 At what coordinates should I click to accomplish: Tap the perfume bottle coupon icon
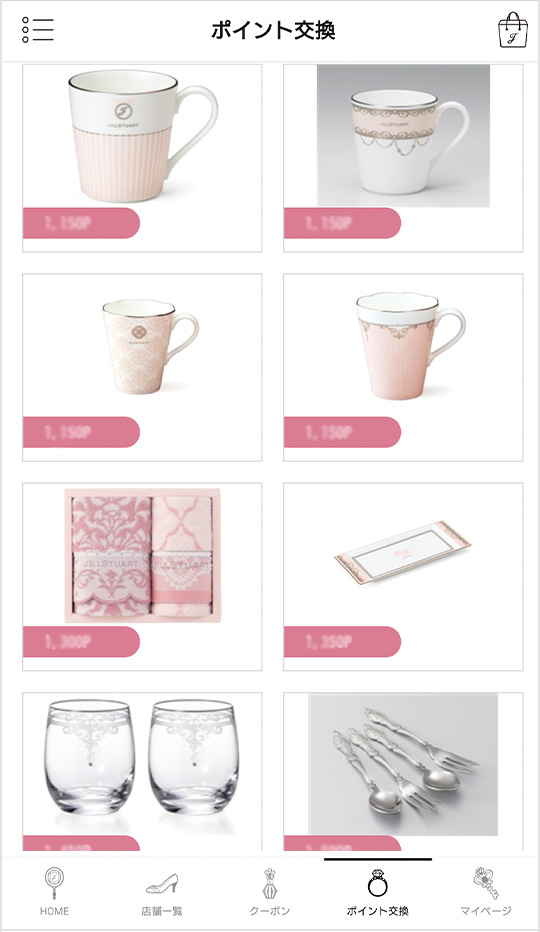269,883
